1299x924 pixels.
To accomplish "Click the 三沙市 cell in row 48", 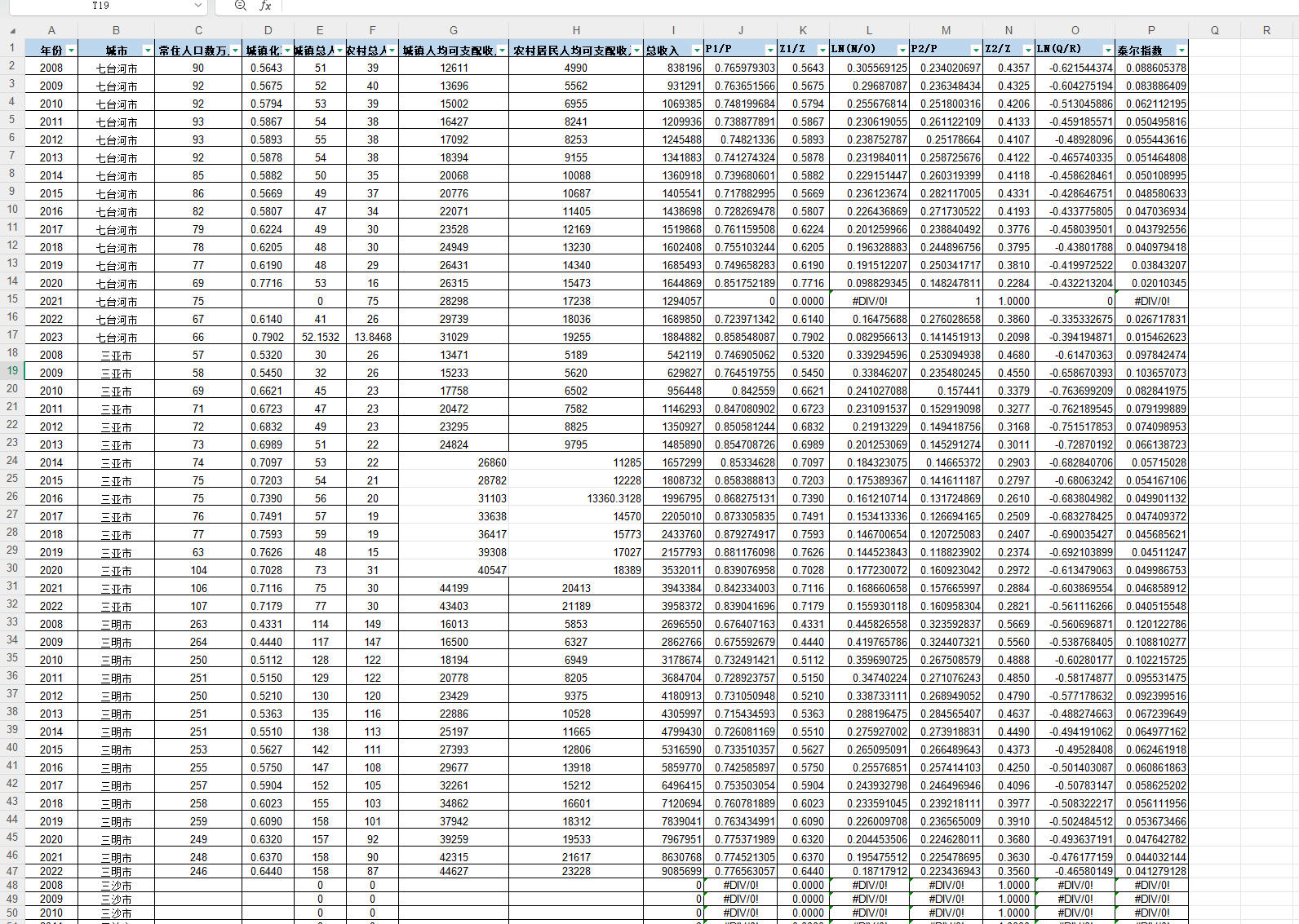I will pos(116,885).
